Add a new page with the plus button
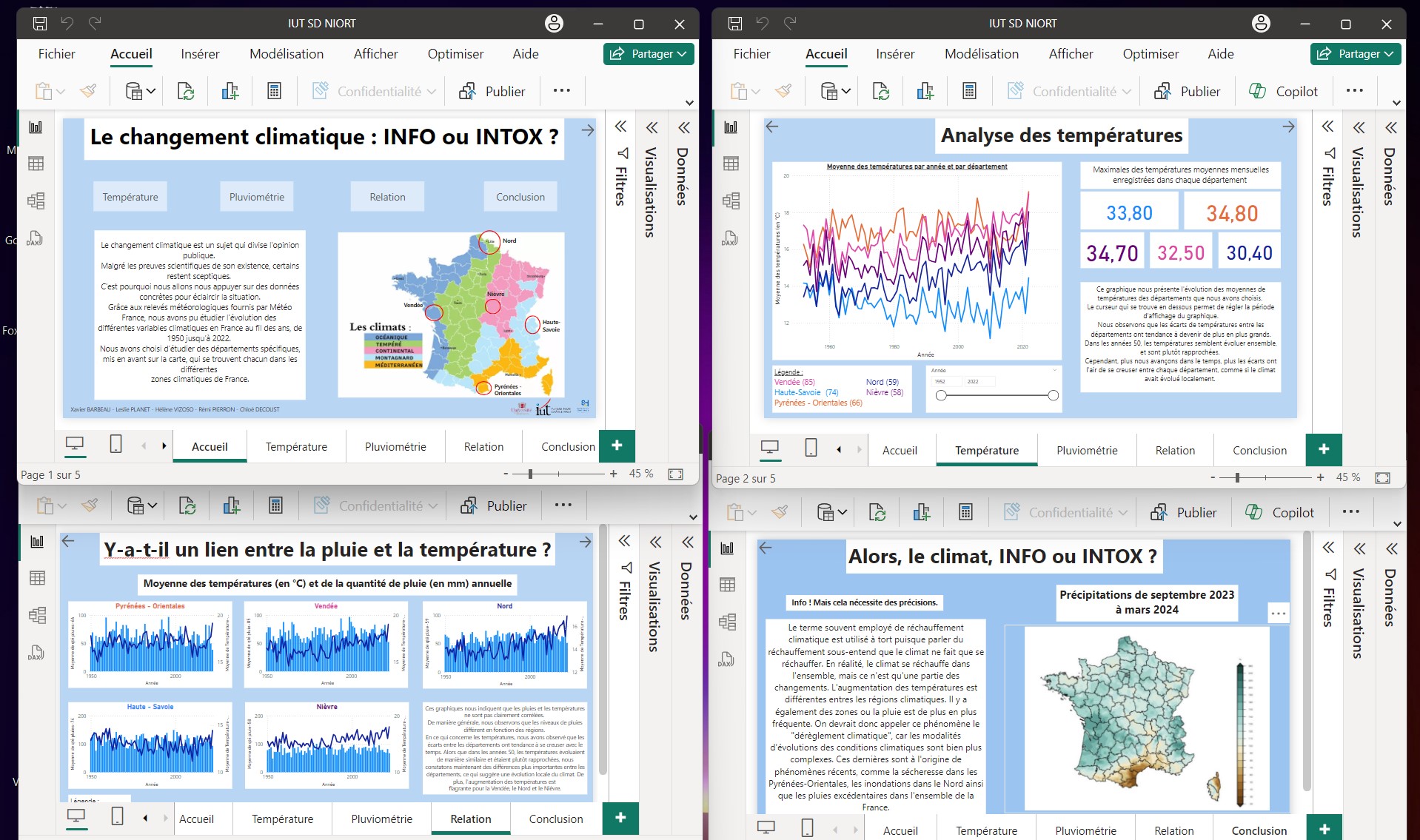The width and height of the screenshot is (1420, 840). (617, 446)
